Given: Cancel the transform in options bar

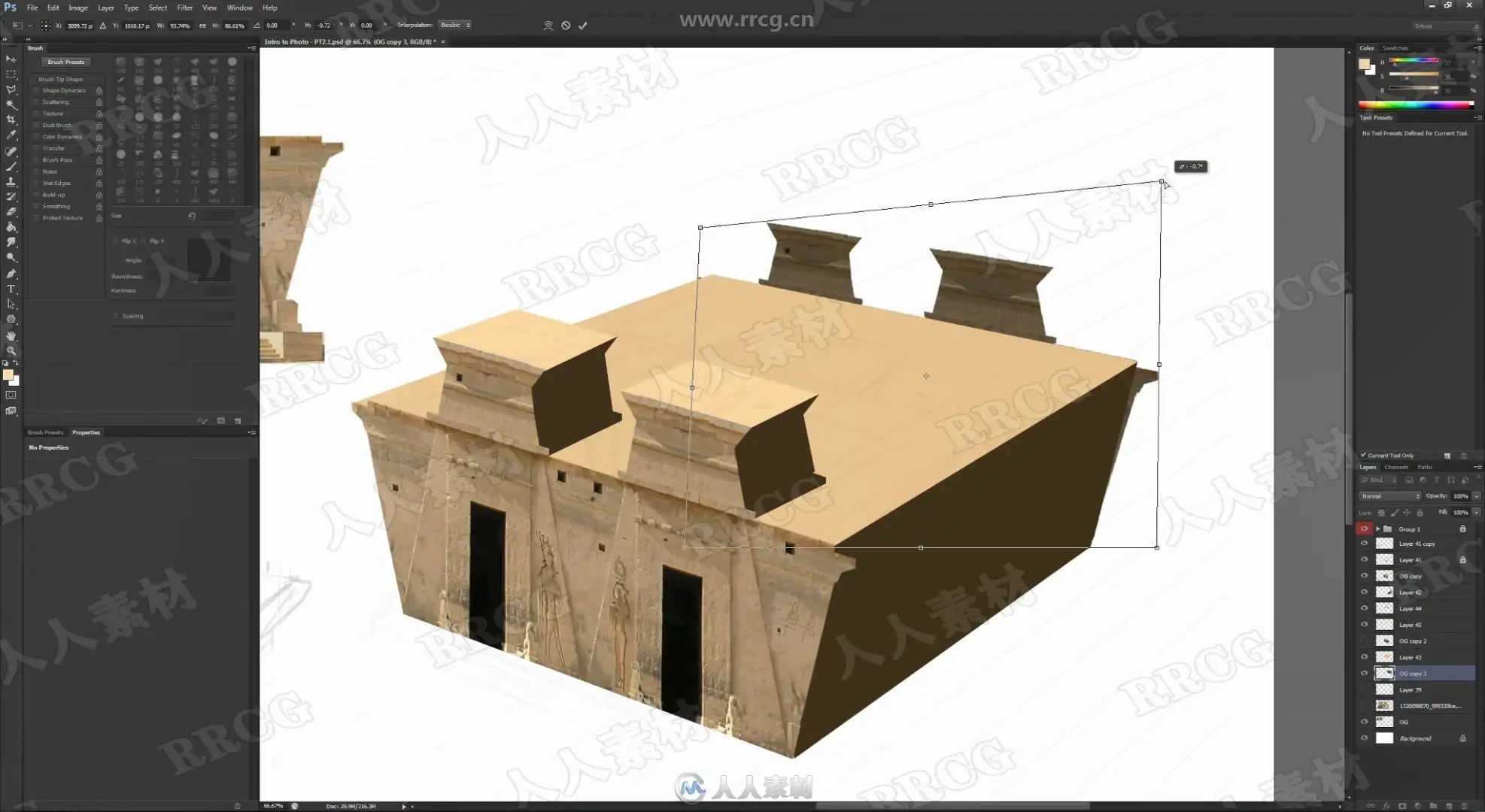Looking at the screenshot, I should 566,25.
